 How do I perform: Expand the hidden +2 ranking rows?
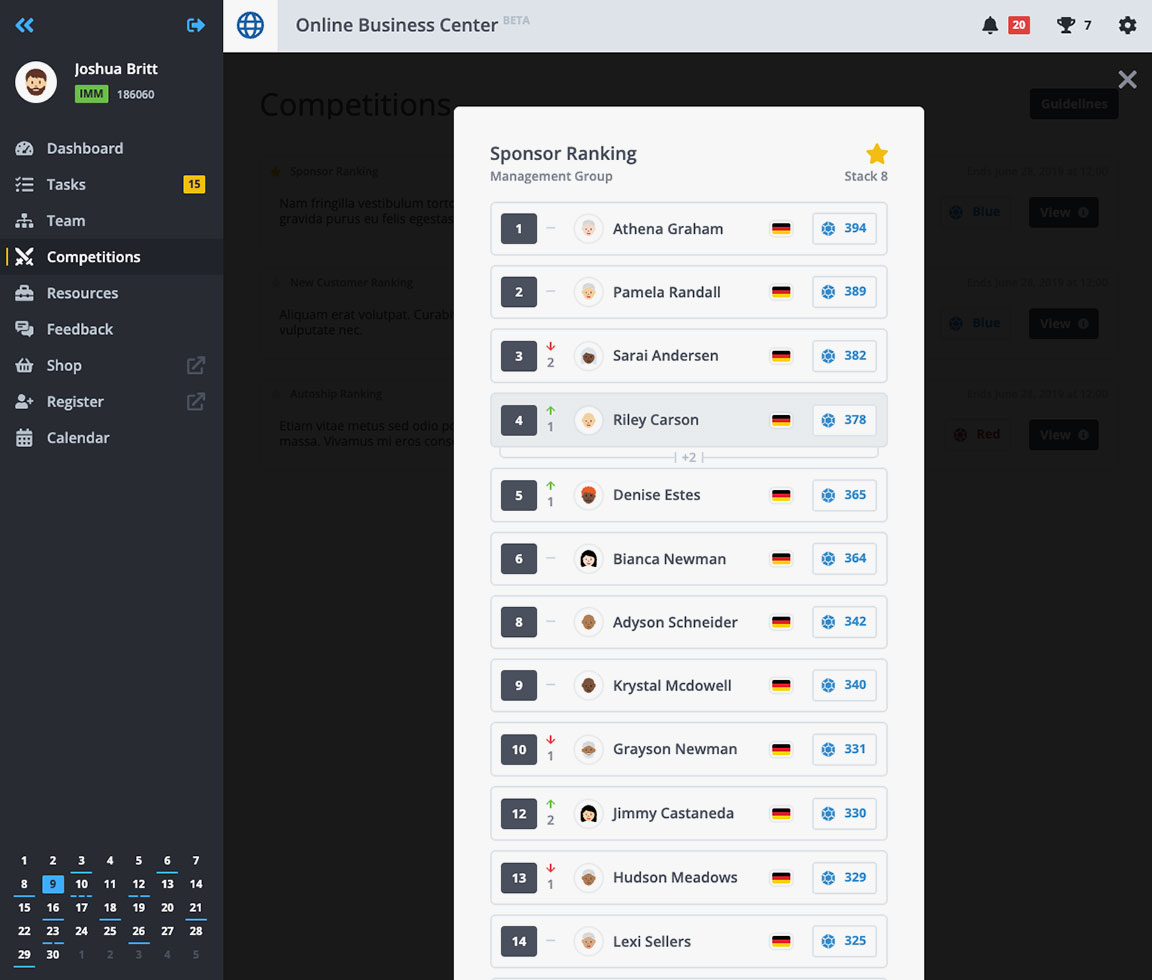click(x=689, y=457)
